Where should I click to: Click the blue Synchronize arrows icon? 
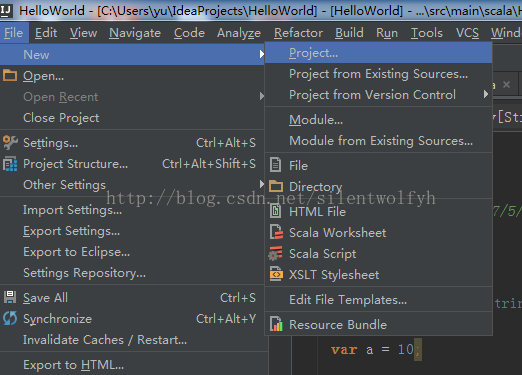(10, 318)
